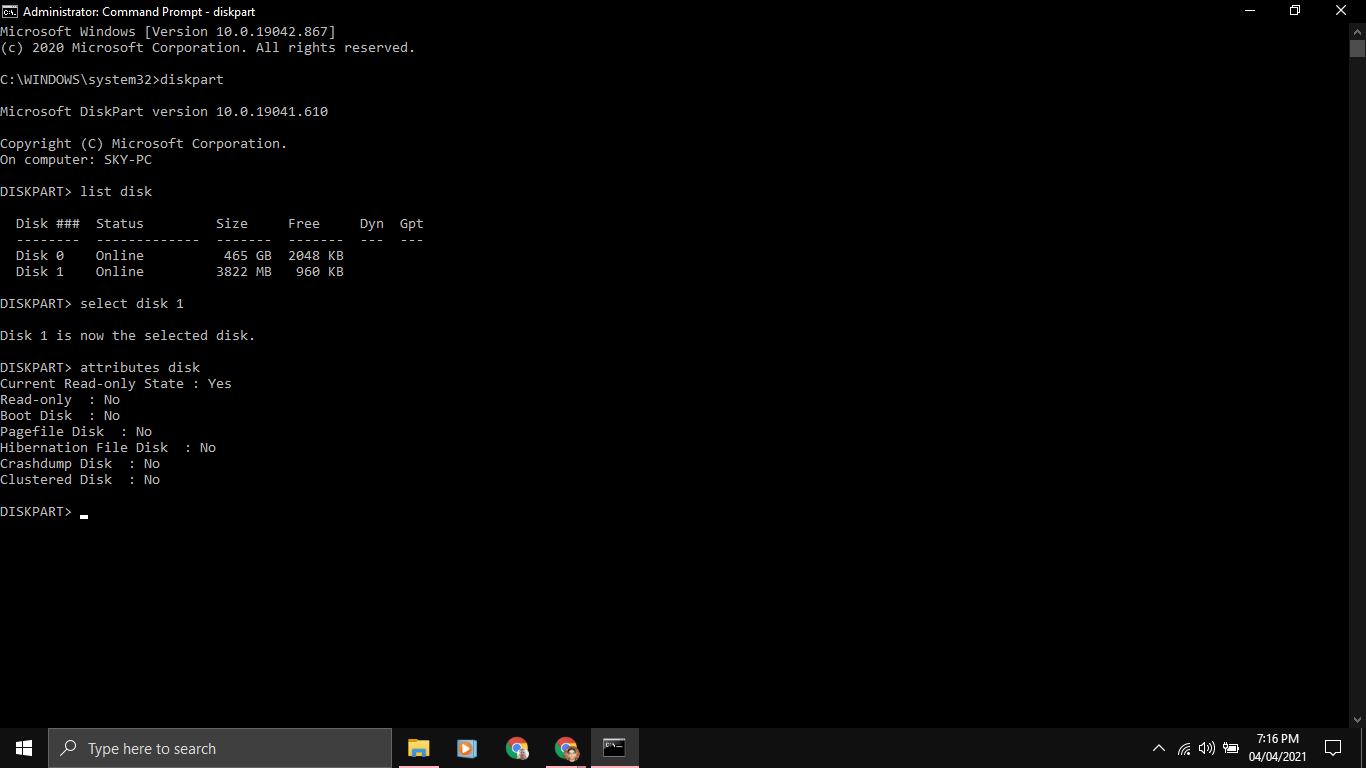The width and height of the screenshot is (1366, 768).
Task: Click 'Disk 0' in the disk table
Action: (40, 256)
